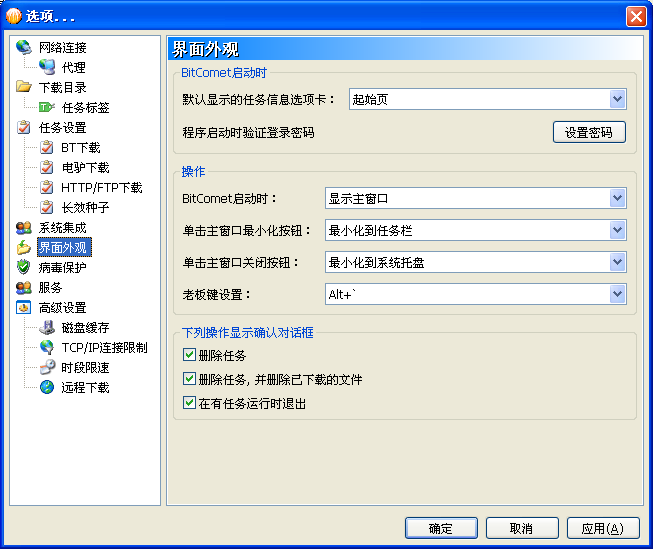Select BT下载 in the tree
653x549 pixels.
coord(81,147)
